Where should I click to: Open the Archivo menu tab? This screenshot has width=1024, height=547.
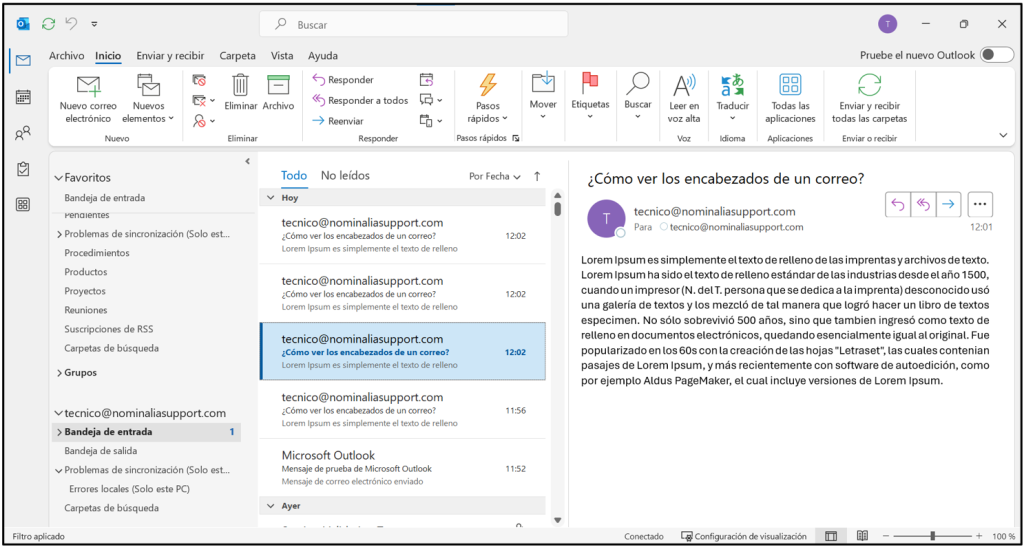click(66, 56)
